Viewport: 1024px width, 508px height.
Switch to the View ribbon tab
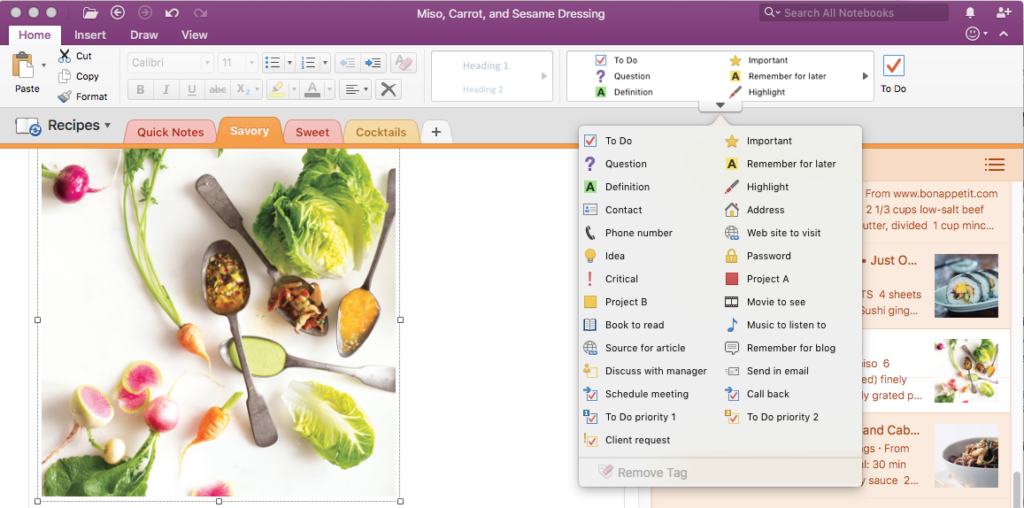(x=195, y=35)
